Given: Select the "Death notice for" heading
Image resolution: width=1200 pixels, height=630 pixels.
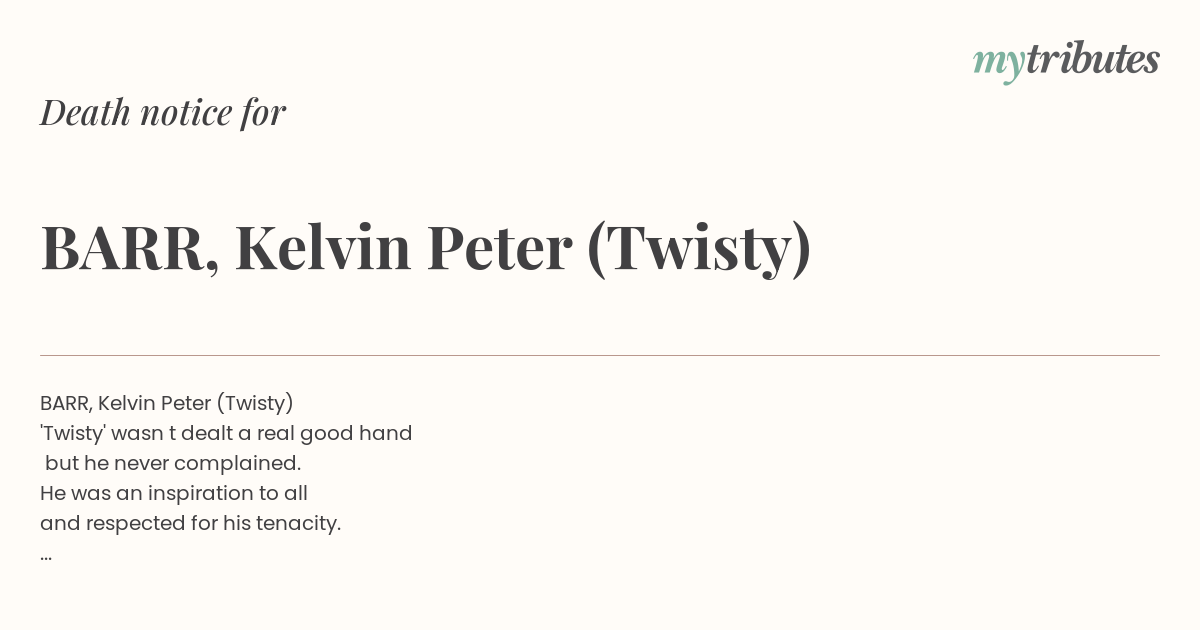Looking at the screenshot, I should click(163, 112).
